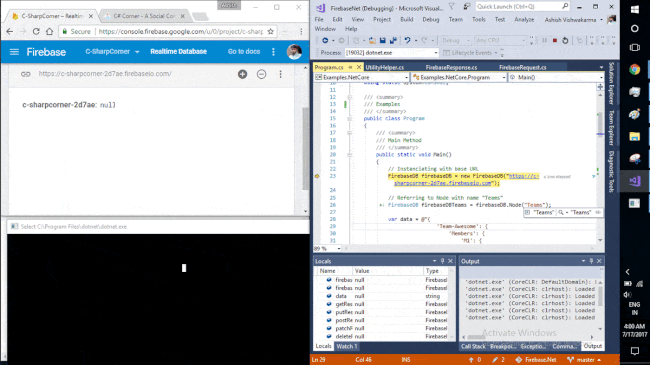This screenshot has height=365, width=650.
Task: Toggle the breakpoint on line 23
Action: pos(317,176)
